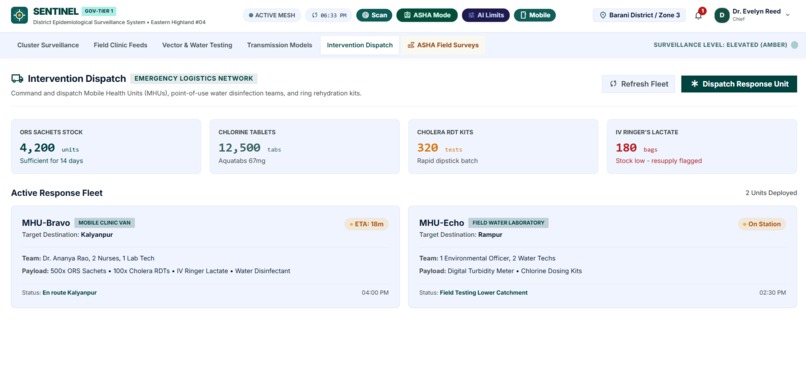The height and width of the screenshot is (366, 806).
Task: Click the ACTIVE MESH status pill
Action: tap(272, 15)
